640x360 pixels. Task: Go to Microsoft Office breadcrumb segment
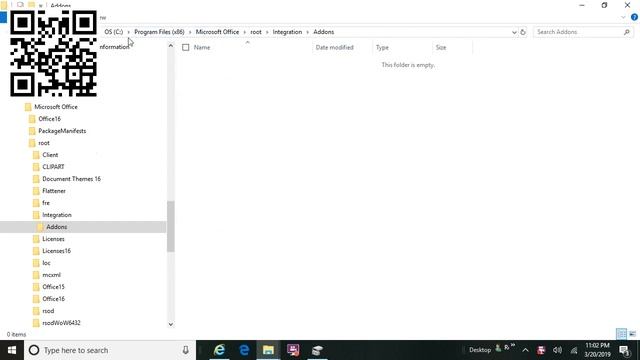[x=217, y=32]
